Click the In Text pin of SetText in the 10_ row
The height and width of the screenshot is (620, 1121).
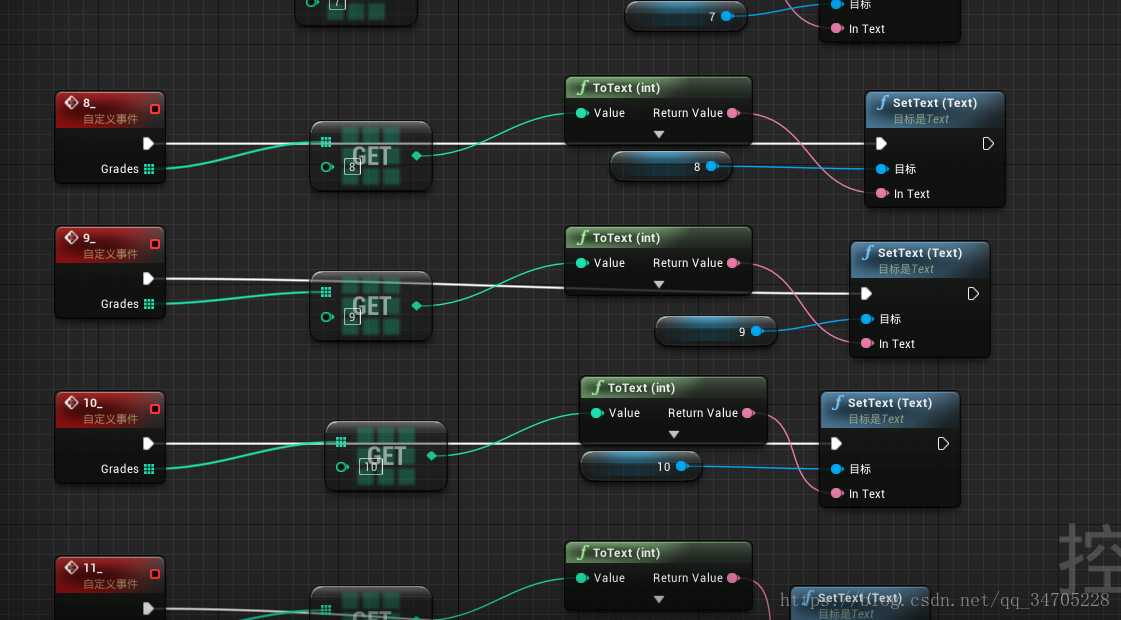click(837, 493)
